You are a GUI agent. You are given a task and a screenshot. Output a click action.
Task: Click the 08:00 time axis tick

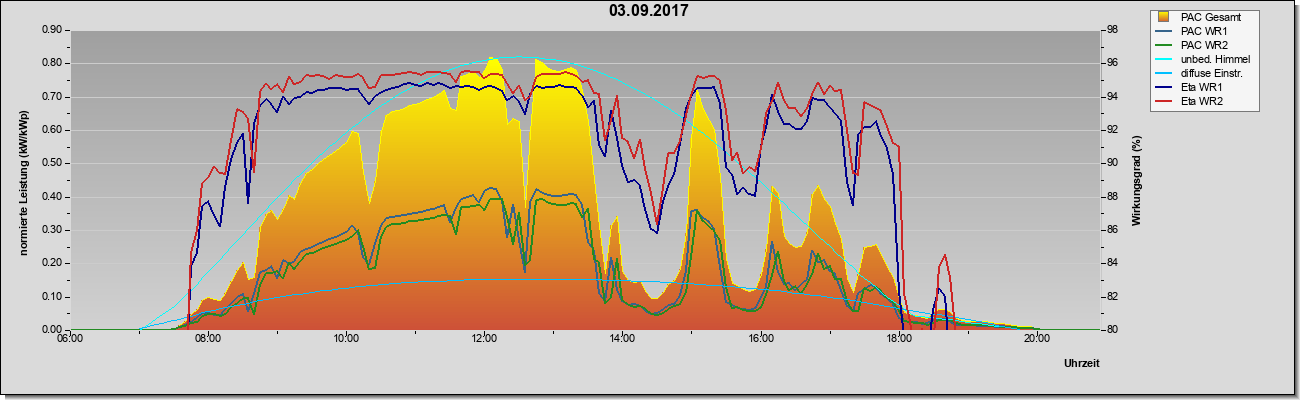pos(208,340)
